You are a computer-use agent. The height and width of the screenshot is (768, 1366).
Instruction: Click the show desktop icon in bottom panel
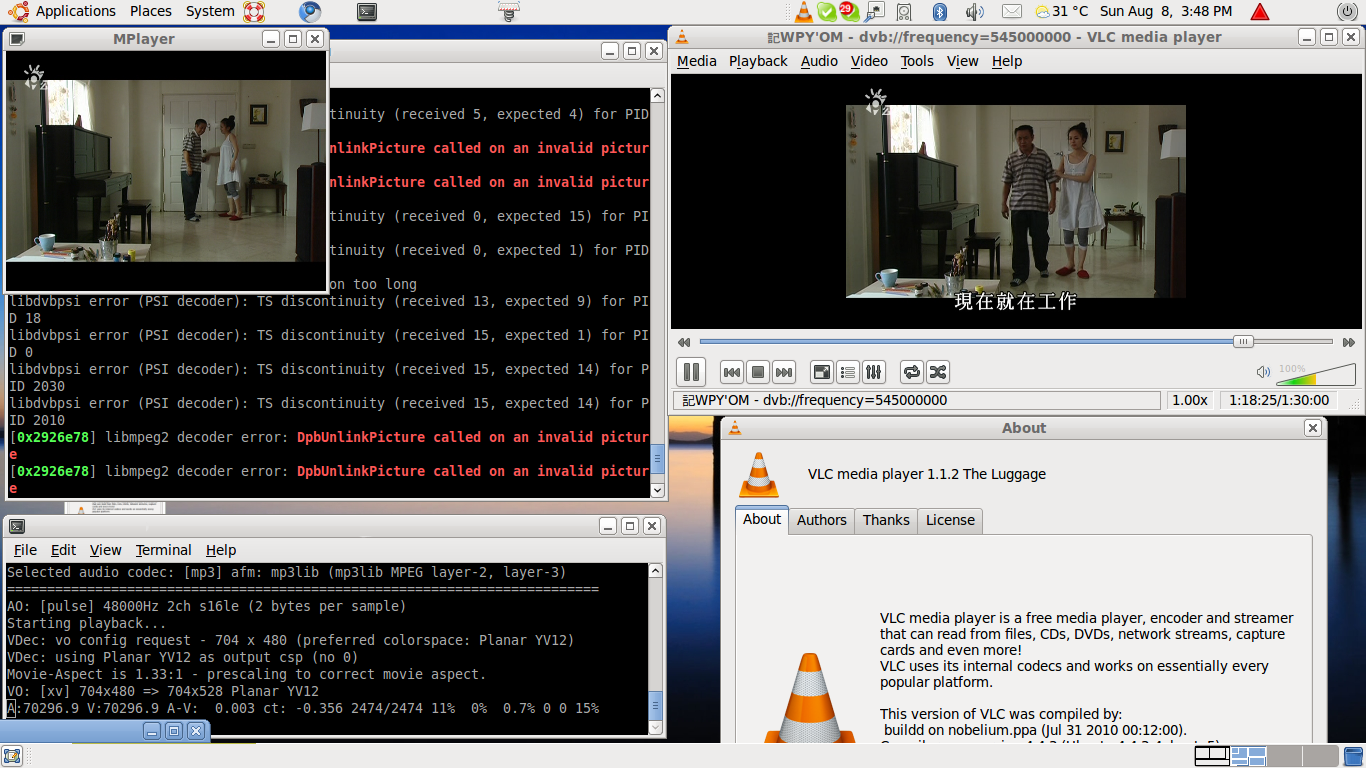coord(12,755)
